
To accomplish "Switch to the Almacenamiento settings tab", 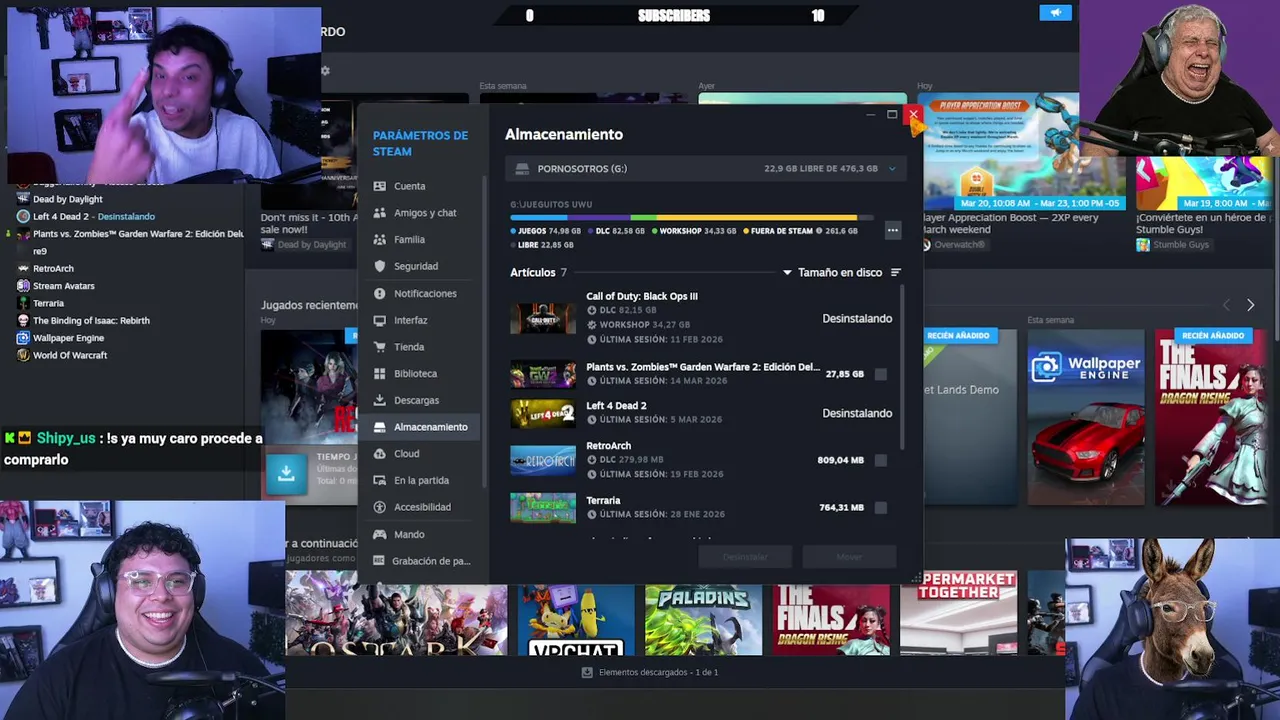I will point(420,427).
